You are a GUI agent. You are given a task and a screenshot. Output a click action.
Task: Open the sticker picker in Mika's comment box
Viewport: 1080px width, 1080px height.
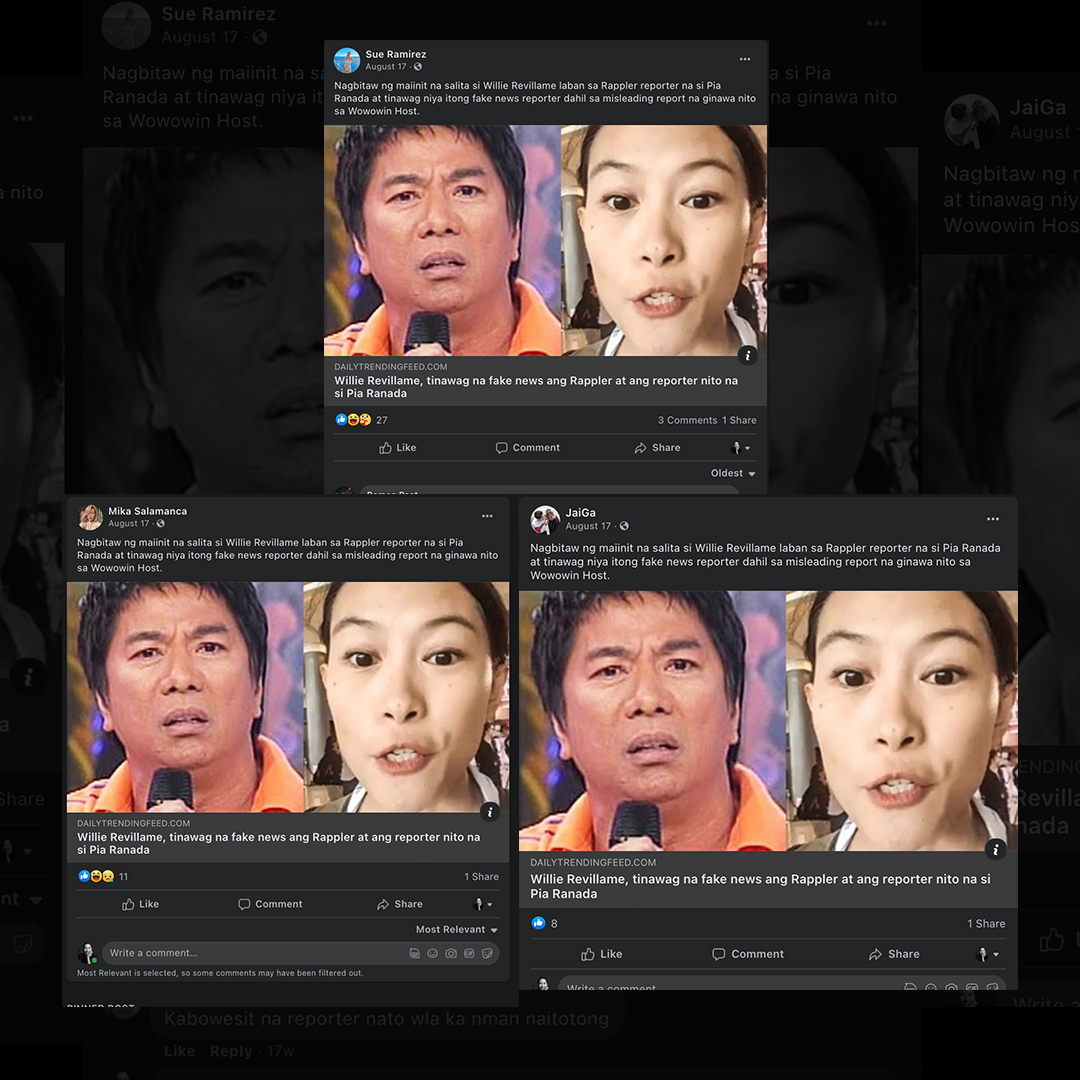point(487,953)
